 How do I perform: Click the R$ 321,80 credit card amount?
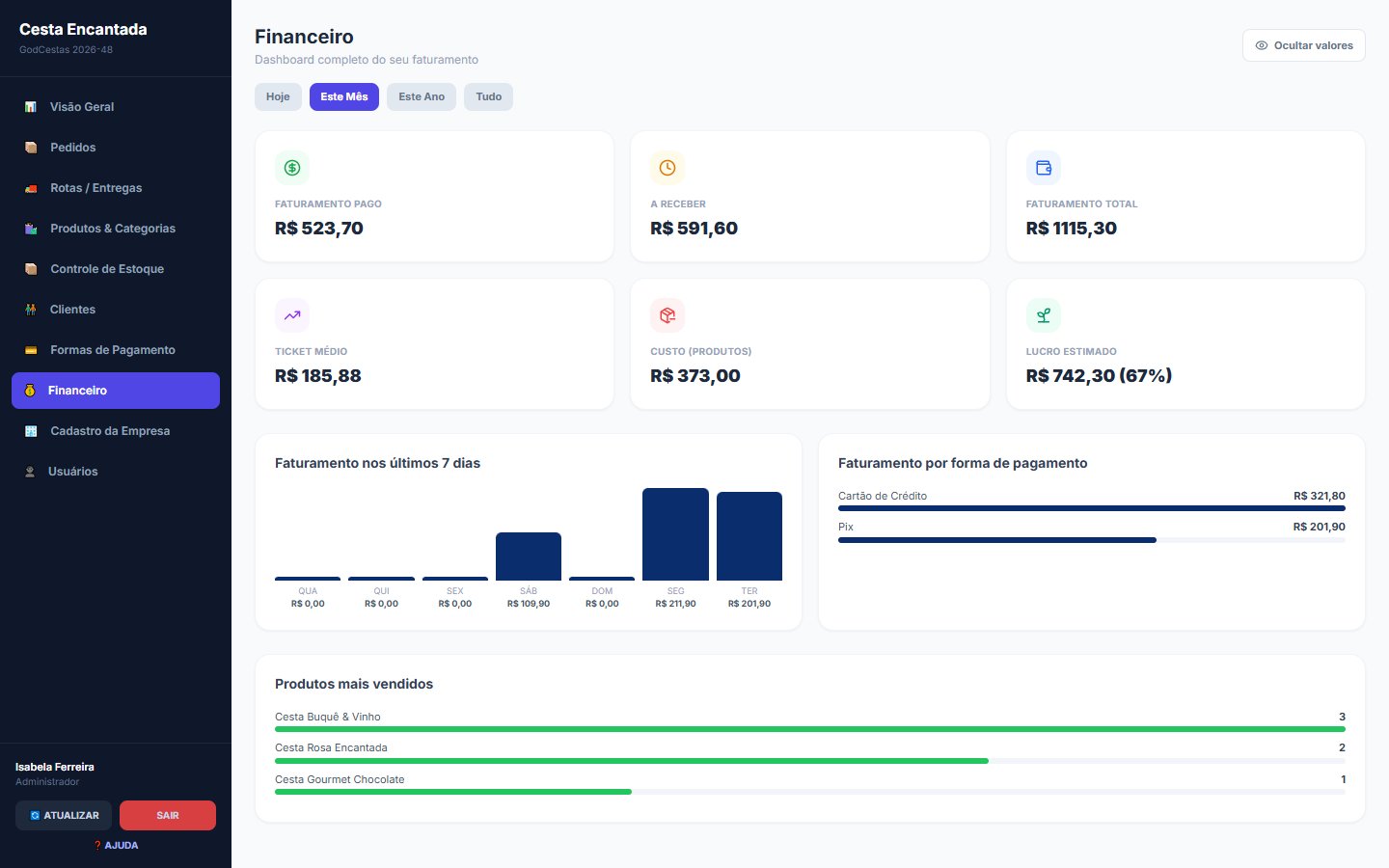pyautogui.click(x=1320, y=496)
